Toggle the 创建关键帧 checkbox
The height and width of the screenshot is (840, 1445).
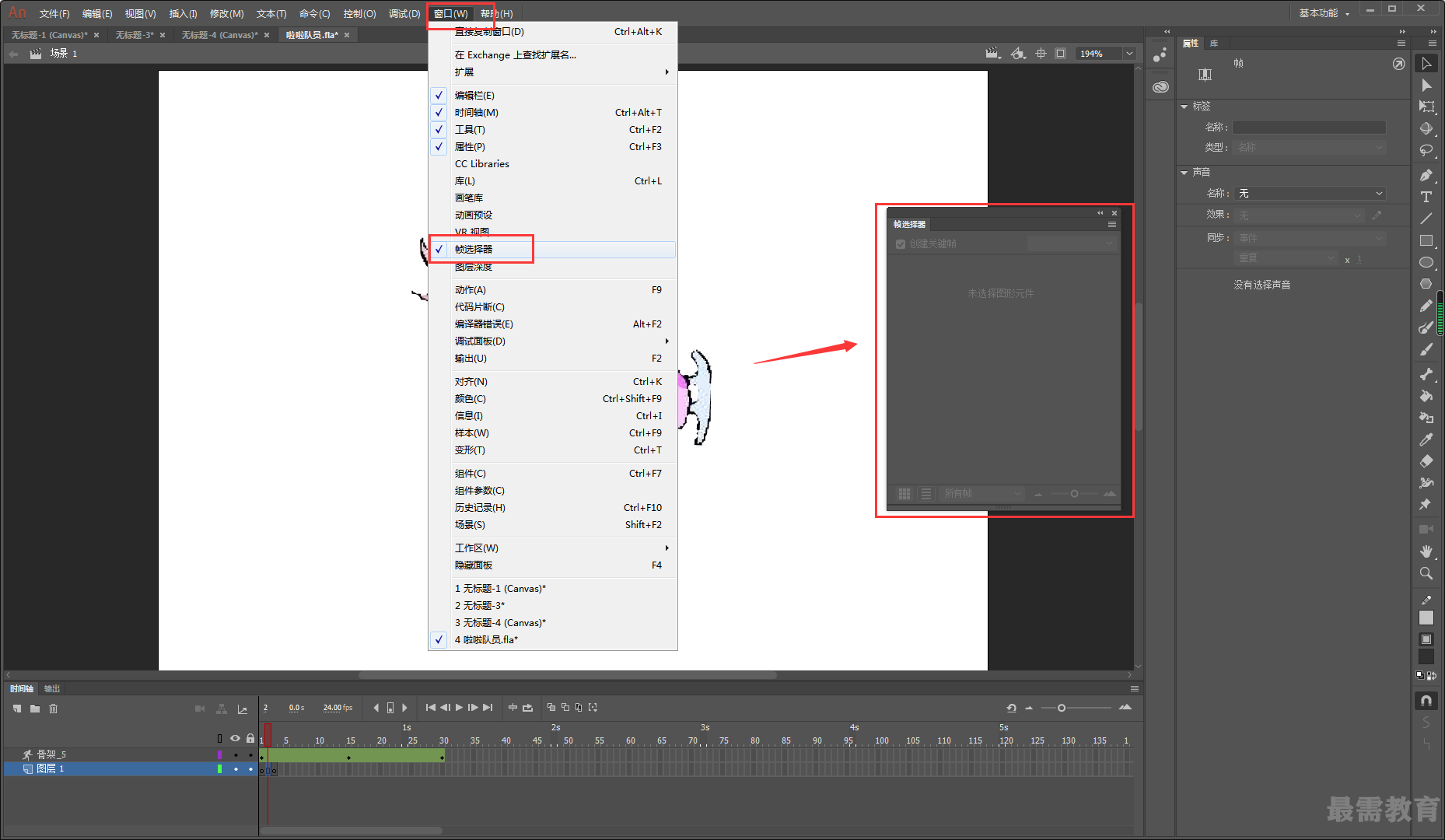(901, 244)
